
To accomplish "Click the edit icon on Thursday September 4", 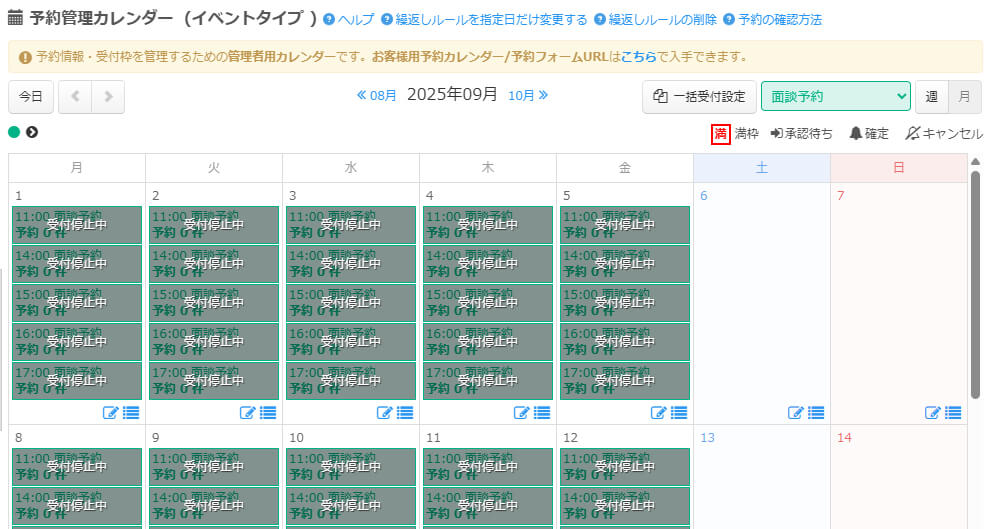I will [x=522, y=412].
